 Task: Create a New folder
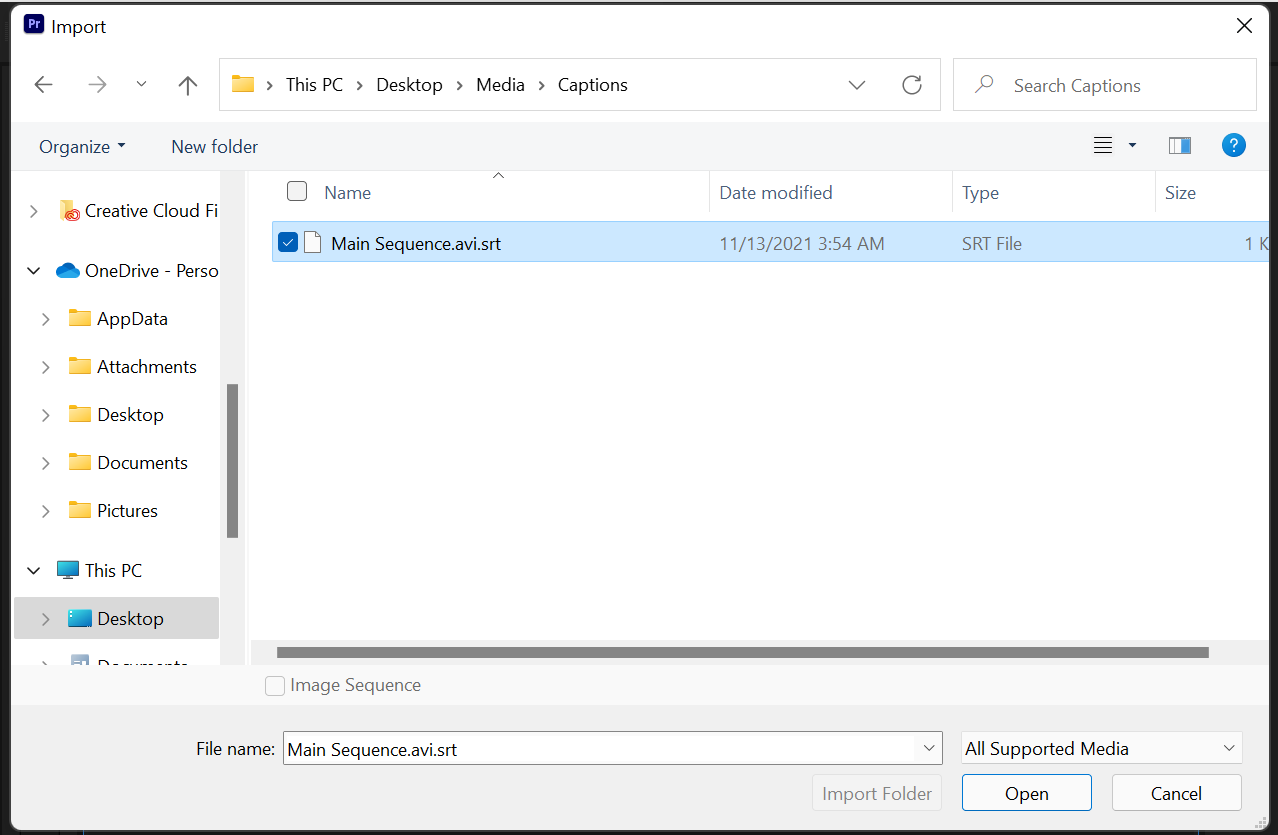pyautogui.click(x=215, y=147)
